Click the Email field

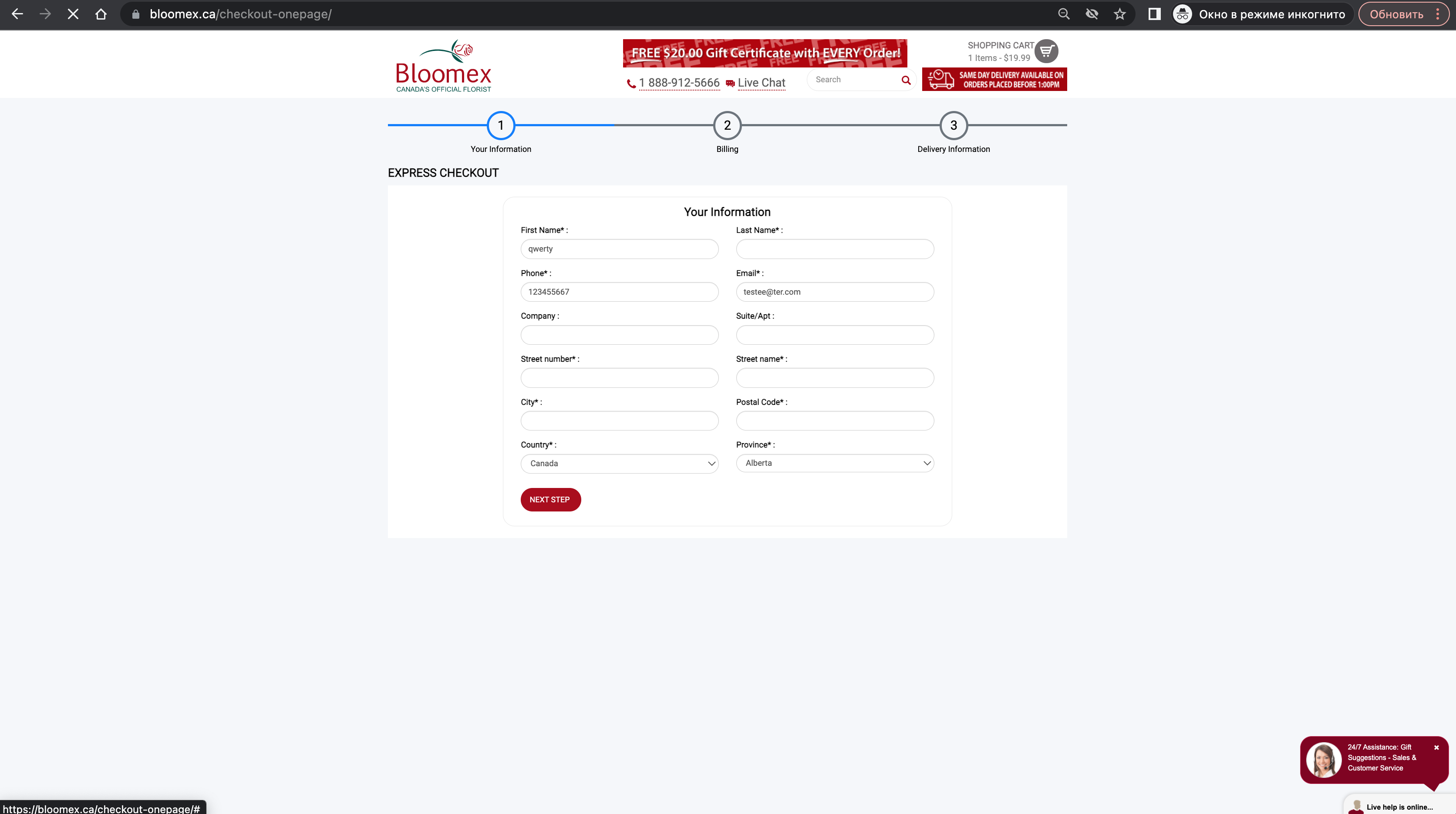(x=835, y=292)
